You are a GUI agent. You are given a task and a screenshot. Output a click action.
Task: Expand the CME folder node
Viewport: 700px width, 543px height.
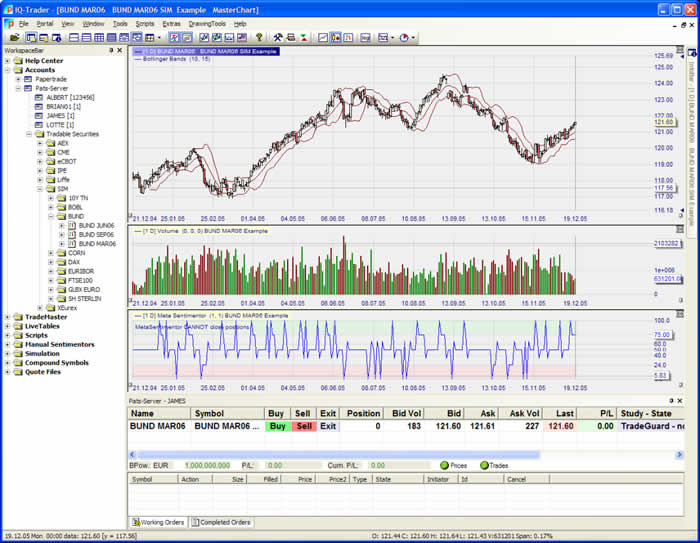[x=40, y=152]
